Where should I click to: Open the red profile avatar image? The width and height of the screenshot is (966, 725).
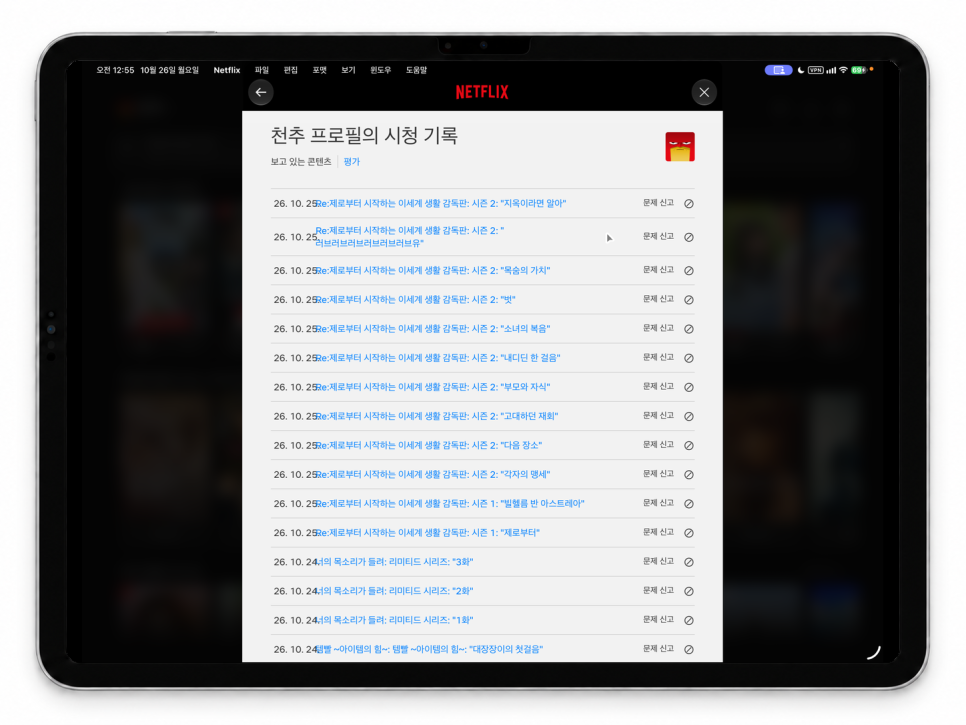pos(680,147)
